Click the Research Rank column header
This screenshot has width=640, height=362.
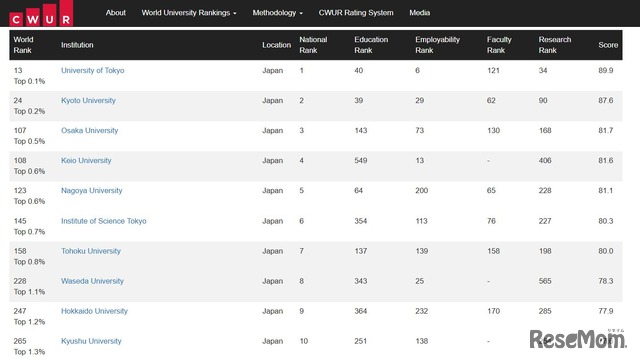point(555,45)
